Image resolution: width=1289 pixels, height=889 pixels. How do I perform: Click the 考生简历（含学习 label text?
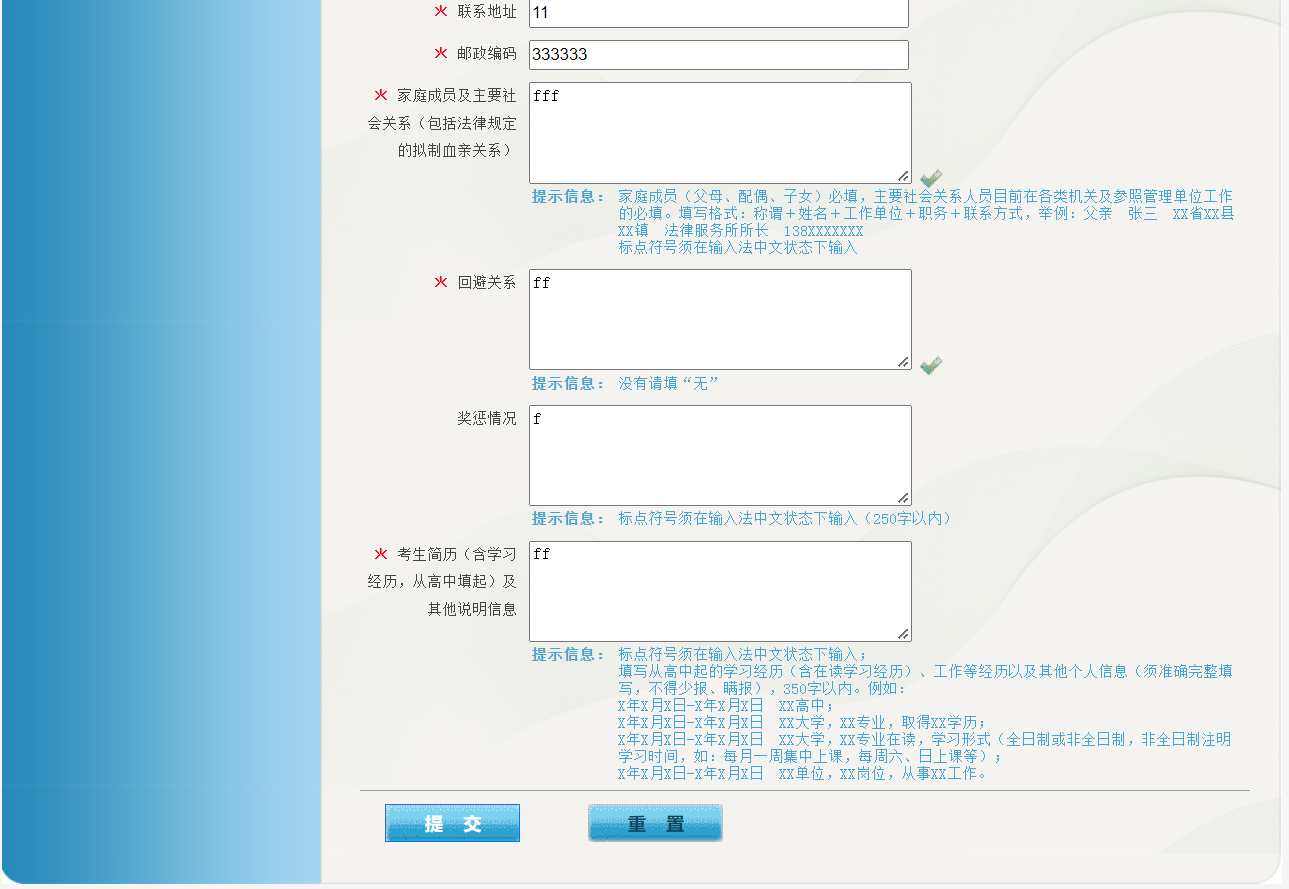click(457, 554)
